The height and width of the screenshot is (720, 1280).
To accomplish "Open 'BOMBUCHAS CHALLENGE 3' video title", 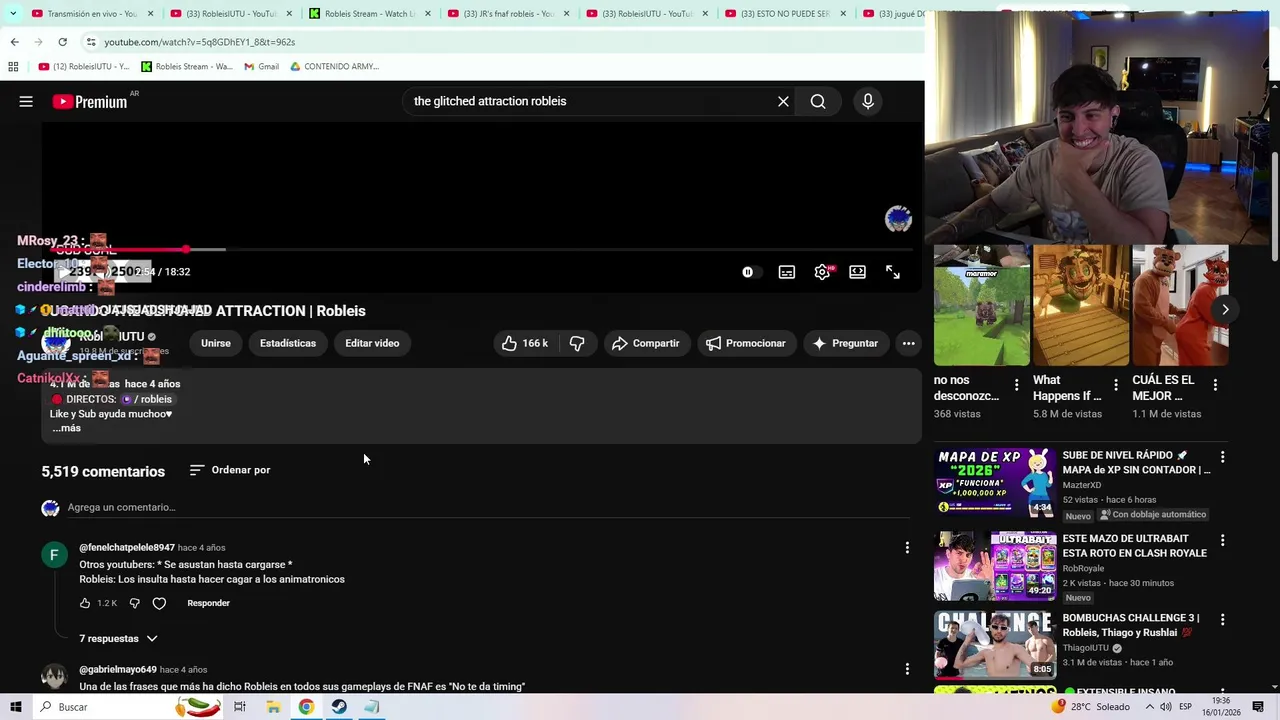I will (1131, 625).
